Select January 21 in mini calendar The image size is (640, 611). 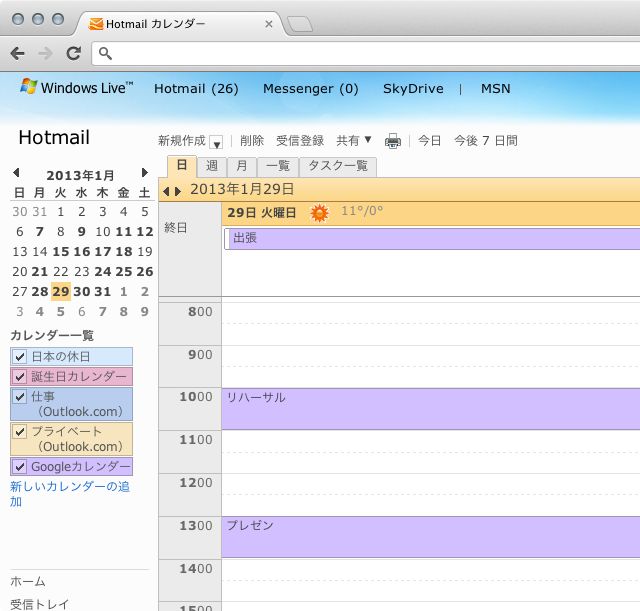coord(40,271)
